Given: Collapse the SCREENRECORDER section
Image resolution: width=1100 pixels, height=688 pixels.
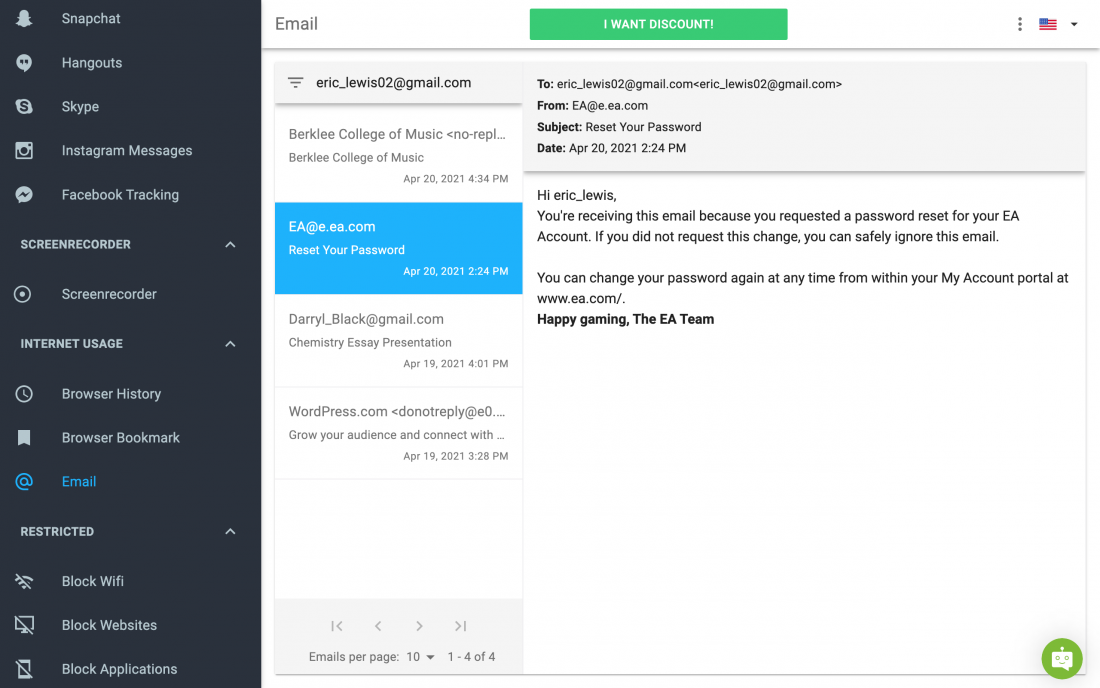Looking at the screenshot, I should click(230, 245).
